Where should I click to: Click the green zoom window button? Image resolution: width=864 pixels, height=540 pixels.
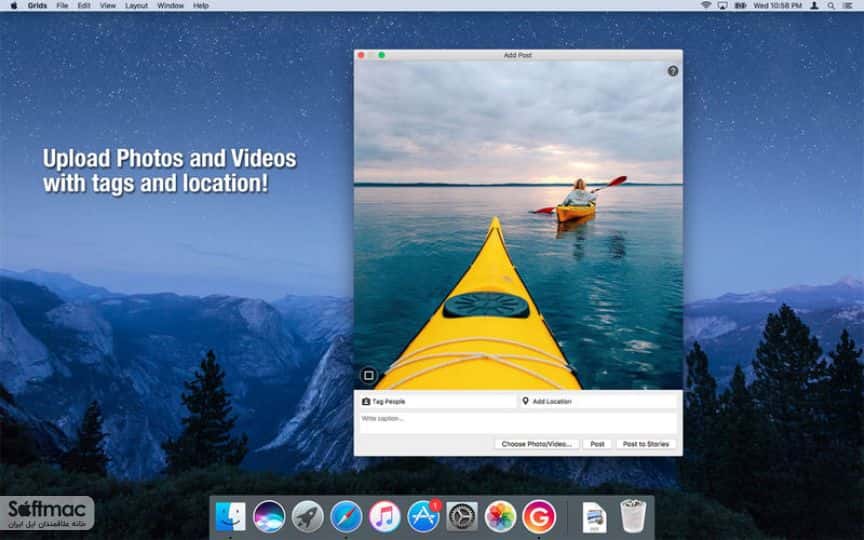click(381, 55)
